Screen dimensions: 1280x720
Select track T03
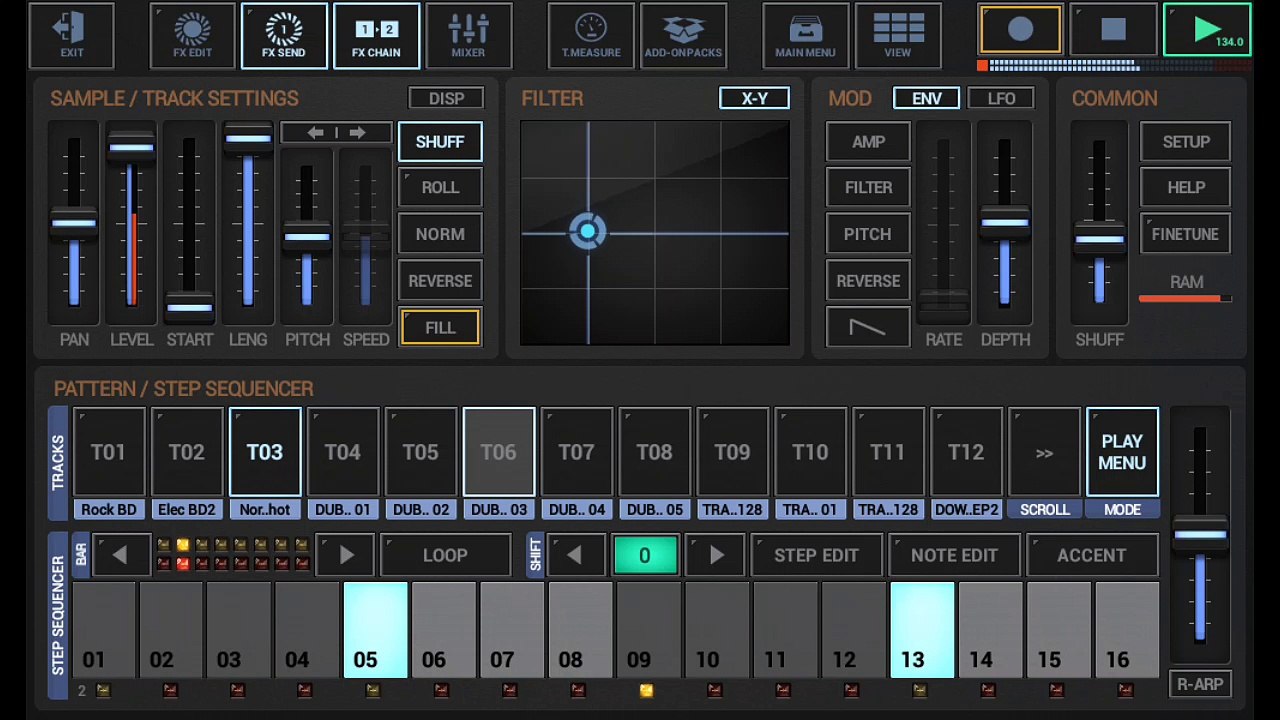tap(265, 452)
